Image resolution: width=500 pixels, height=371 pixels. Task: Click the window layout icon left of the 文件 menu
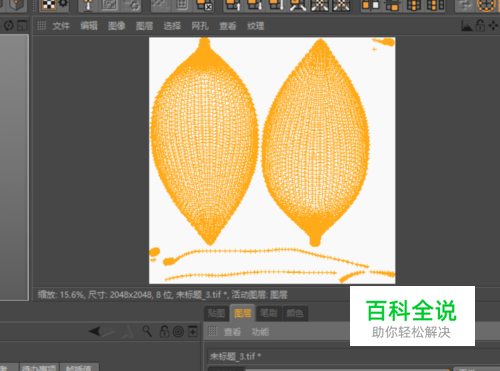tap(22, 26)
